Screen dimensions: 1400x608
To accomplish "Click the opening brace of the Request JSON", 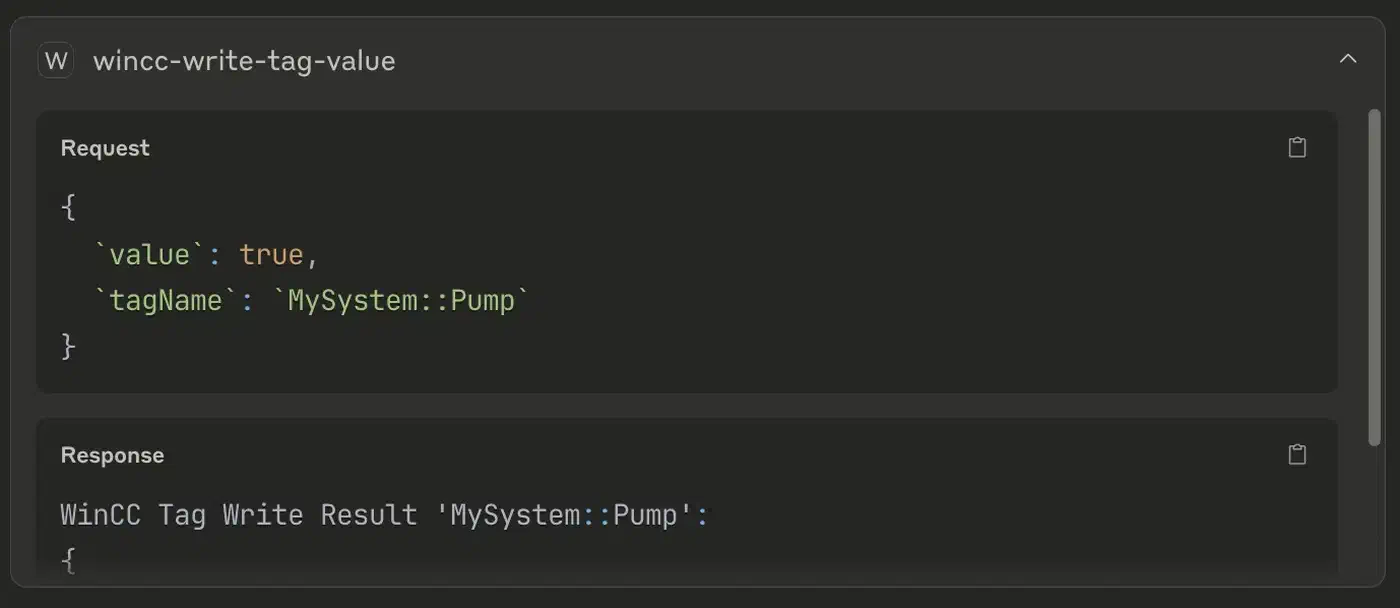I will point(68,208).
